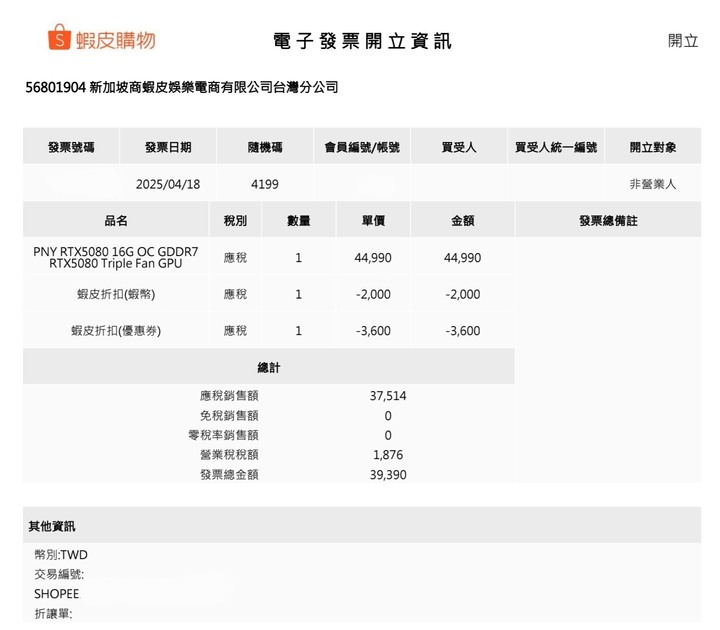This screenshot has width=720, height=630.
Task: Click the 金額 value -2,000
Action: point(462,294)
